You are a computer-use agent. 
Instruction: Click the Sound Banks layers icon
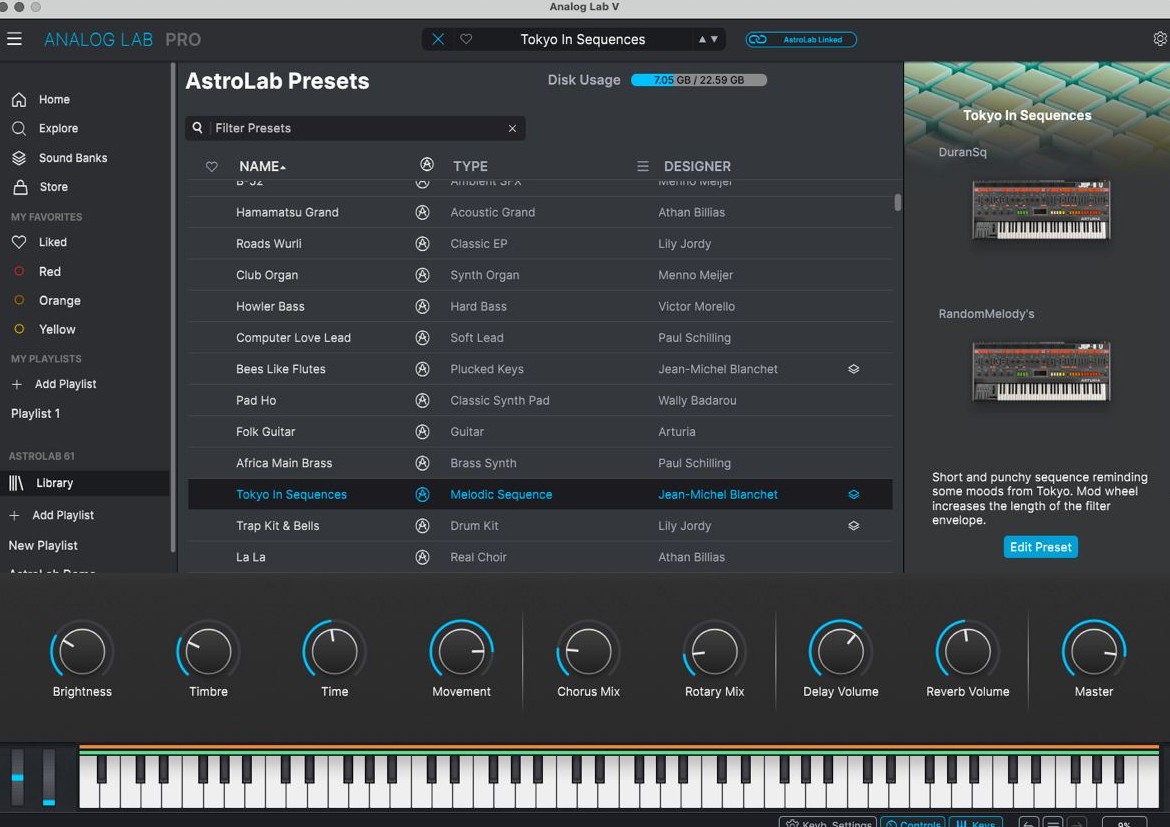19,158
